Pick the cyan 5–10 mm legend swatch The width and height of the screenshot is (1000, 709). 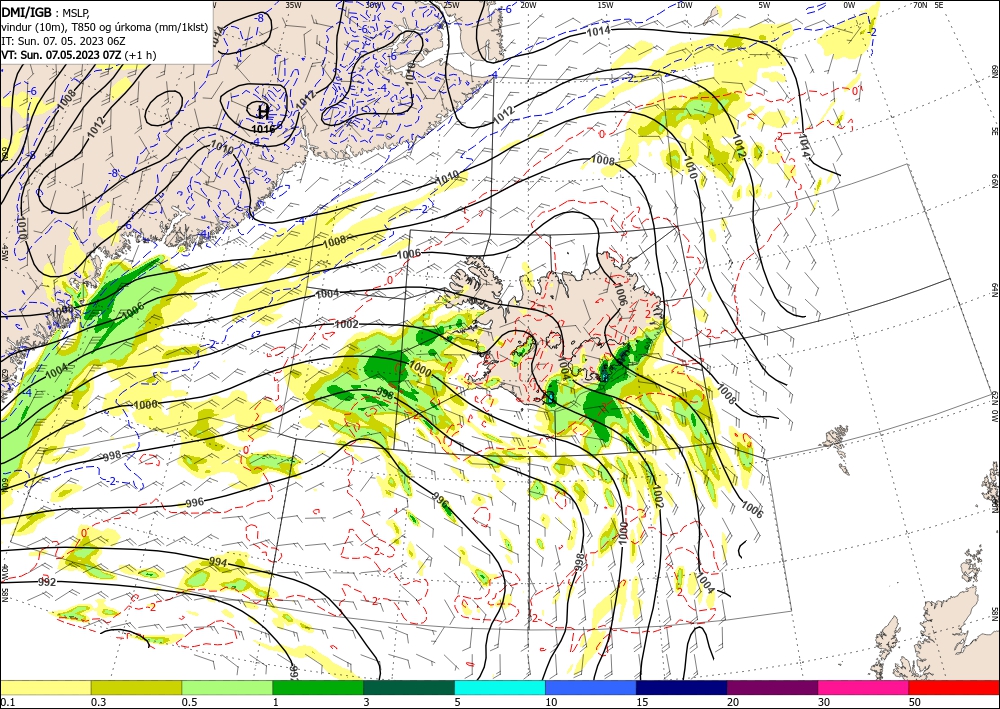[500, 687]
